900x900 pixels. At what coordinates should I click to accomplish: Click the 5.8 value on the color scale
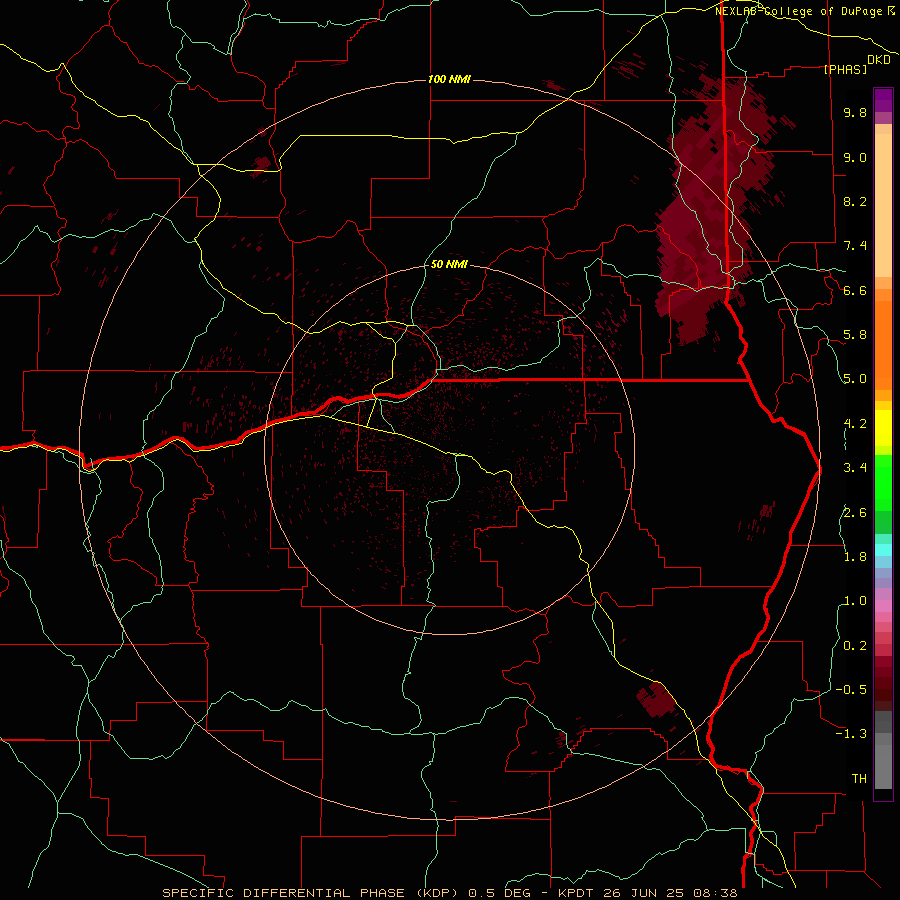pos(855,335)
